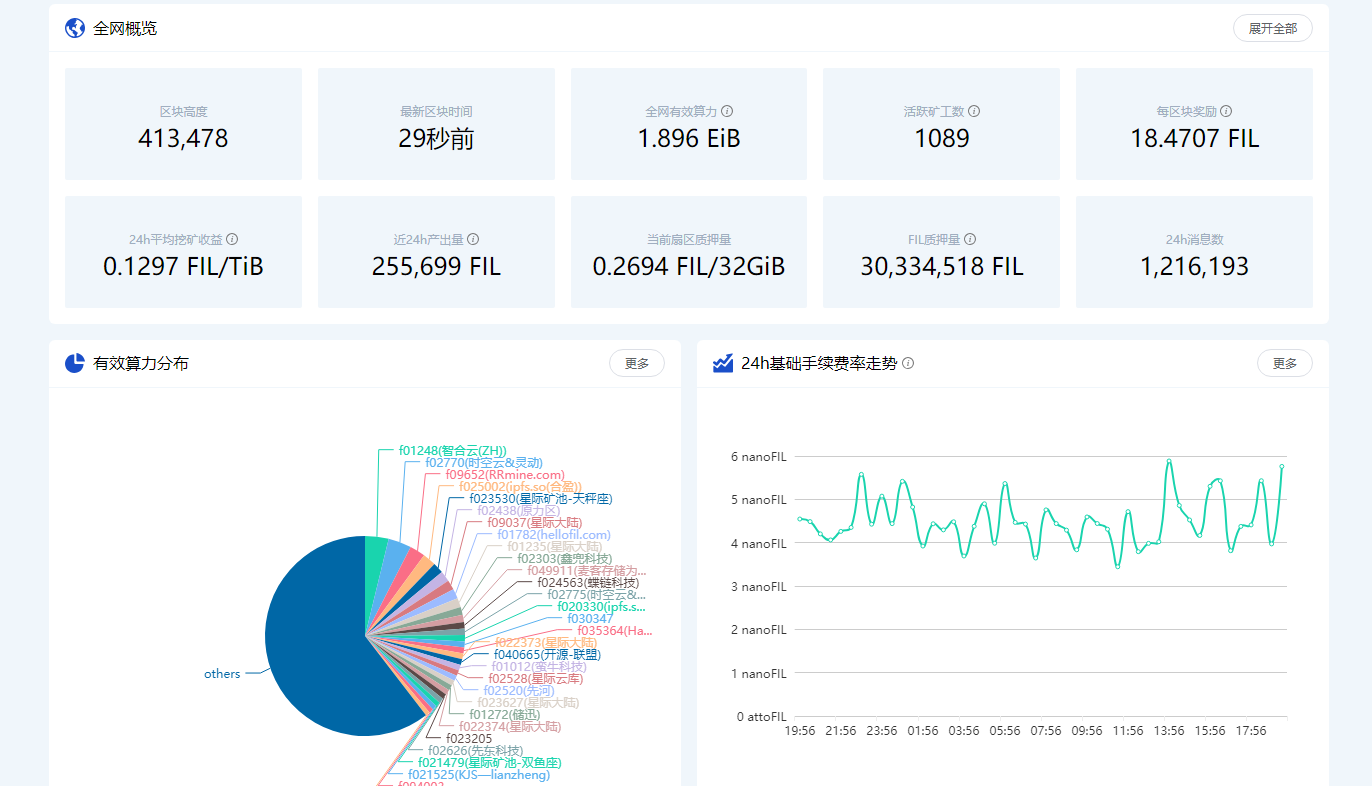This screenshot has height=786, width=1372.
Task: Click the pie label f02626(先东科技)
Action: [475, 751]
